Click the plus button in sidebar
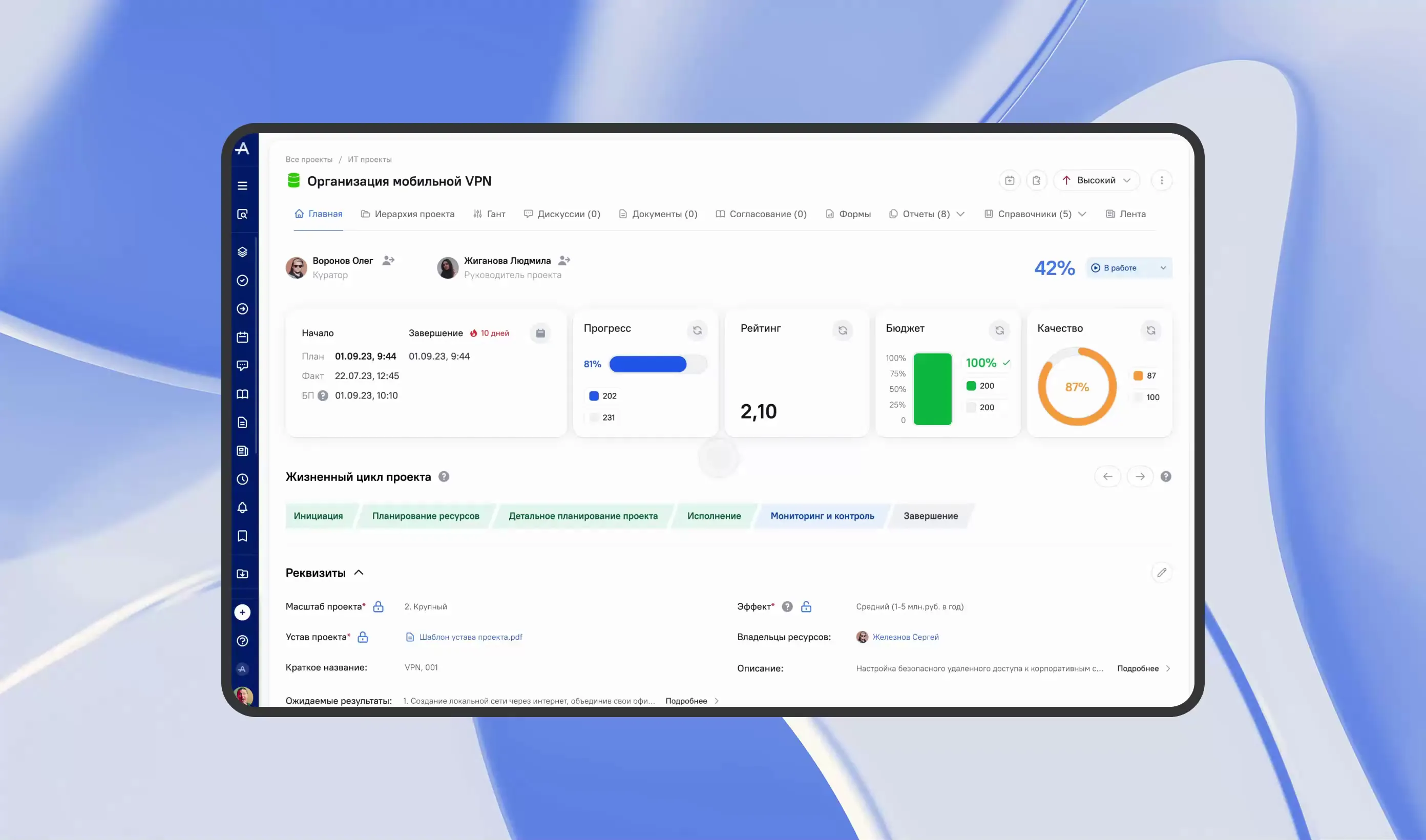This screenshot has width=1426, height=840. tap(242, 612)
